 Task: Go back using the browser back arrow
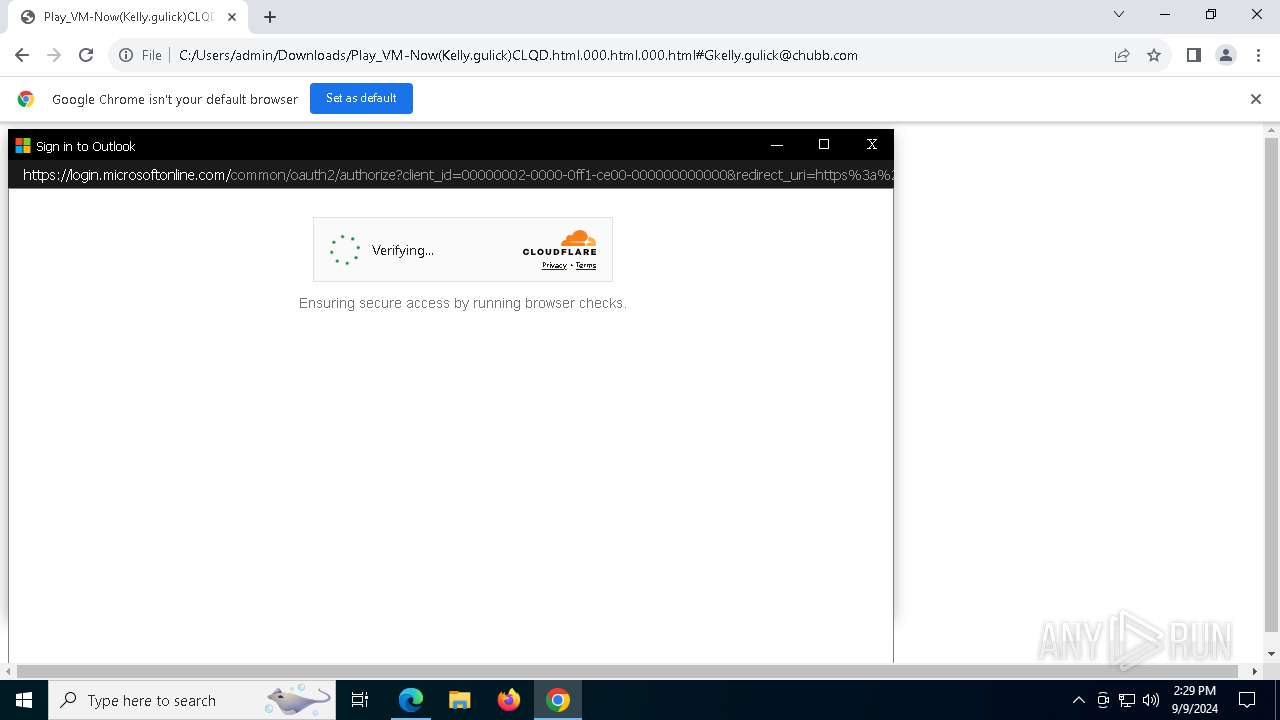(22, 55)
